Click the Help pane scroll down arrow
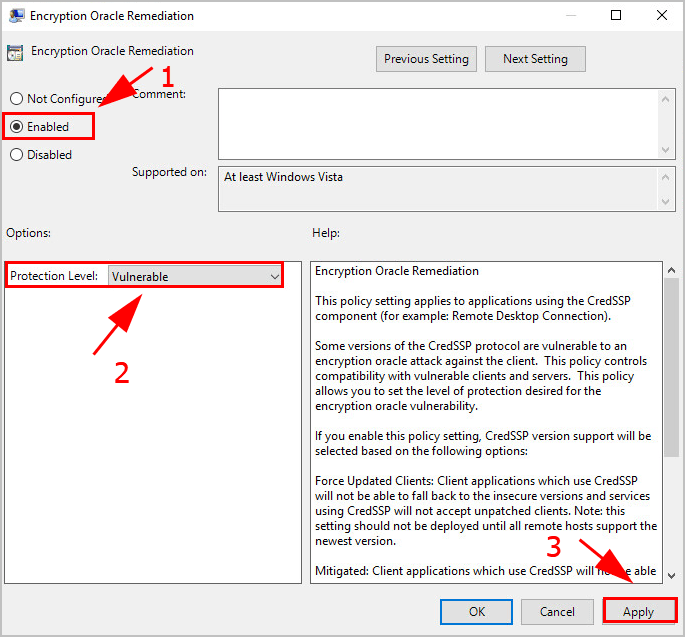685x637 pixels. 671,574
